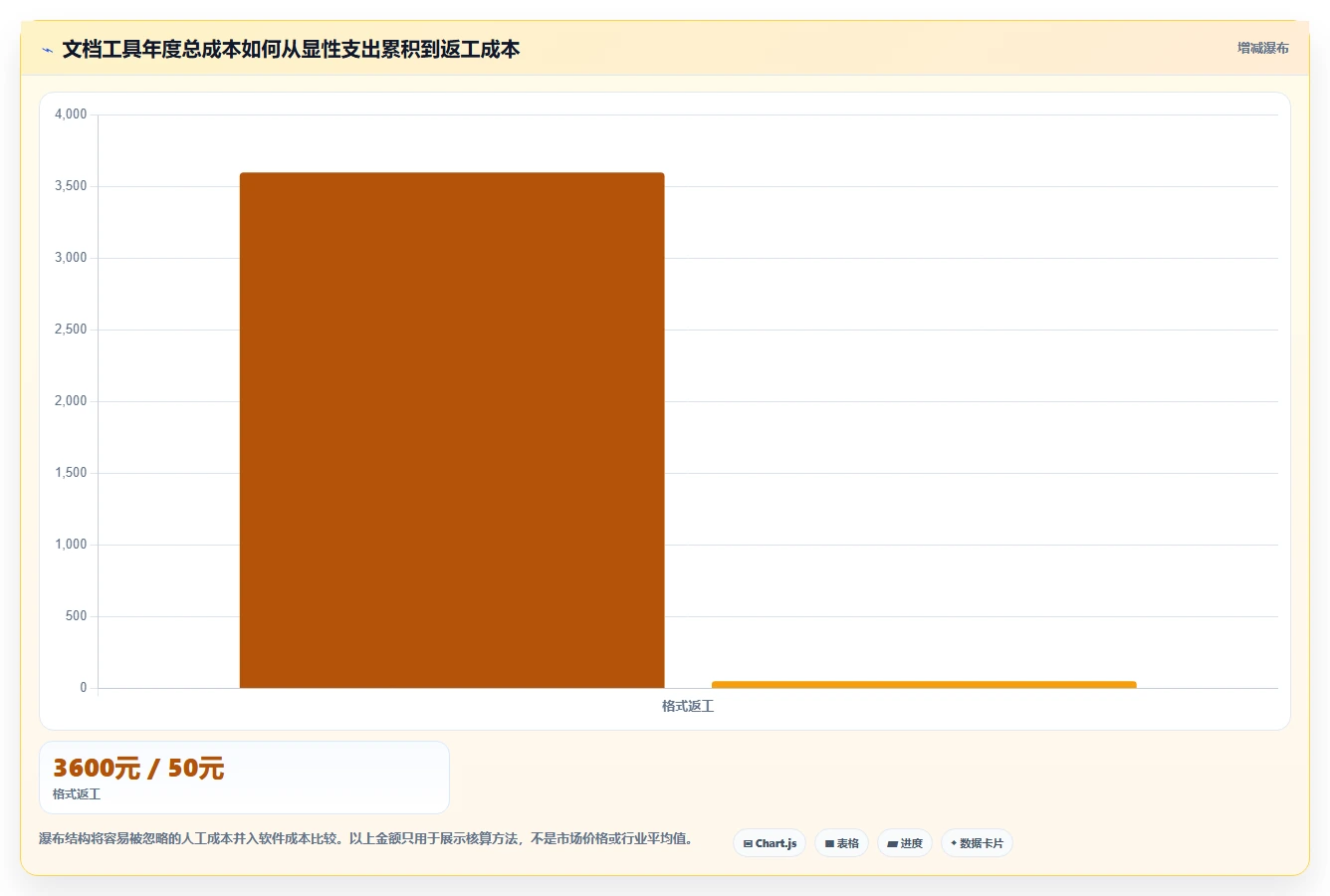Select the 进度 chip
The width and height of the screenshot is (1330, 896).
(904, 843)
